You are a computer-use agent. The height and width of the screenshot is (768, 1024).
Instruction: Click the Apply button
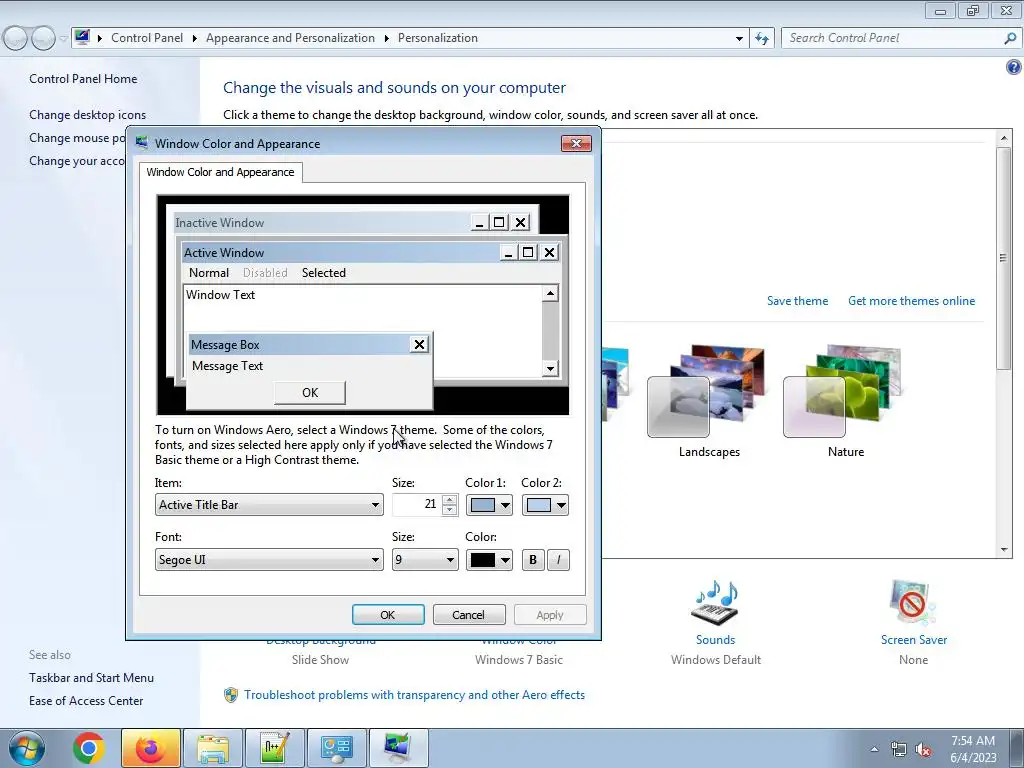550,615
